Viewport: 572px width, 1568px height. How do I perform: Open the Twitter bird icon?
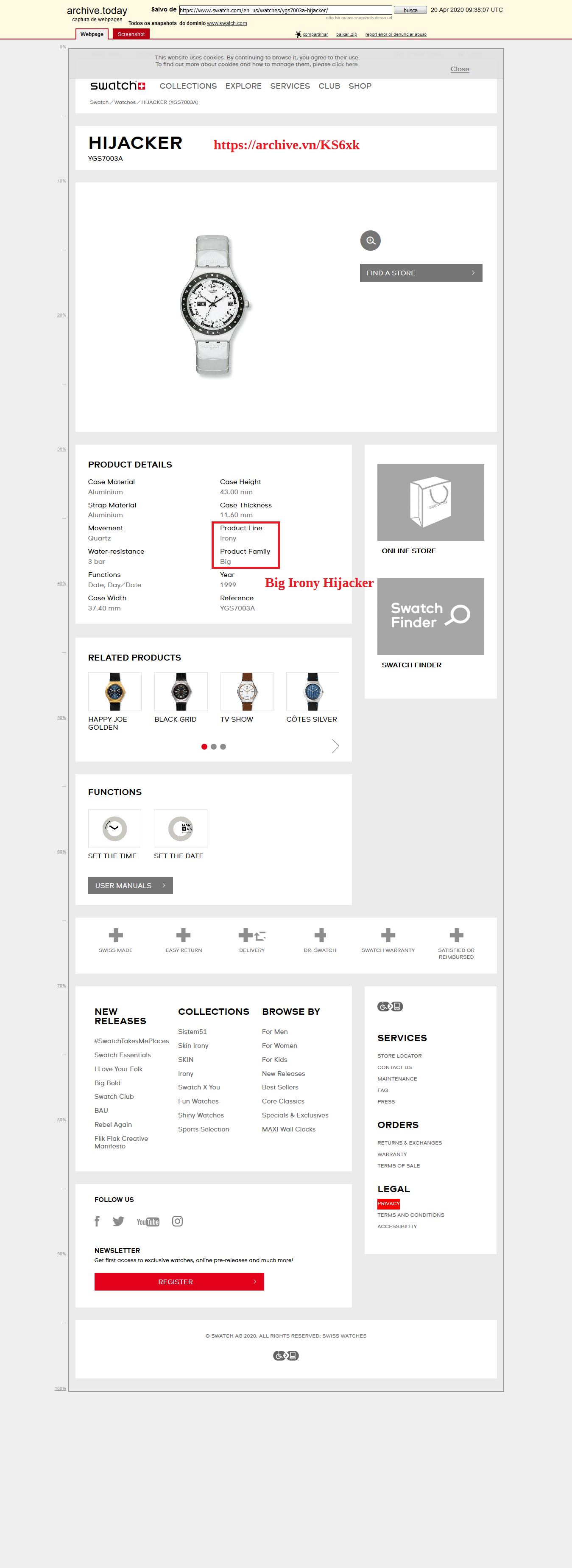[119, 1221]
